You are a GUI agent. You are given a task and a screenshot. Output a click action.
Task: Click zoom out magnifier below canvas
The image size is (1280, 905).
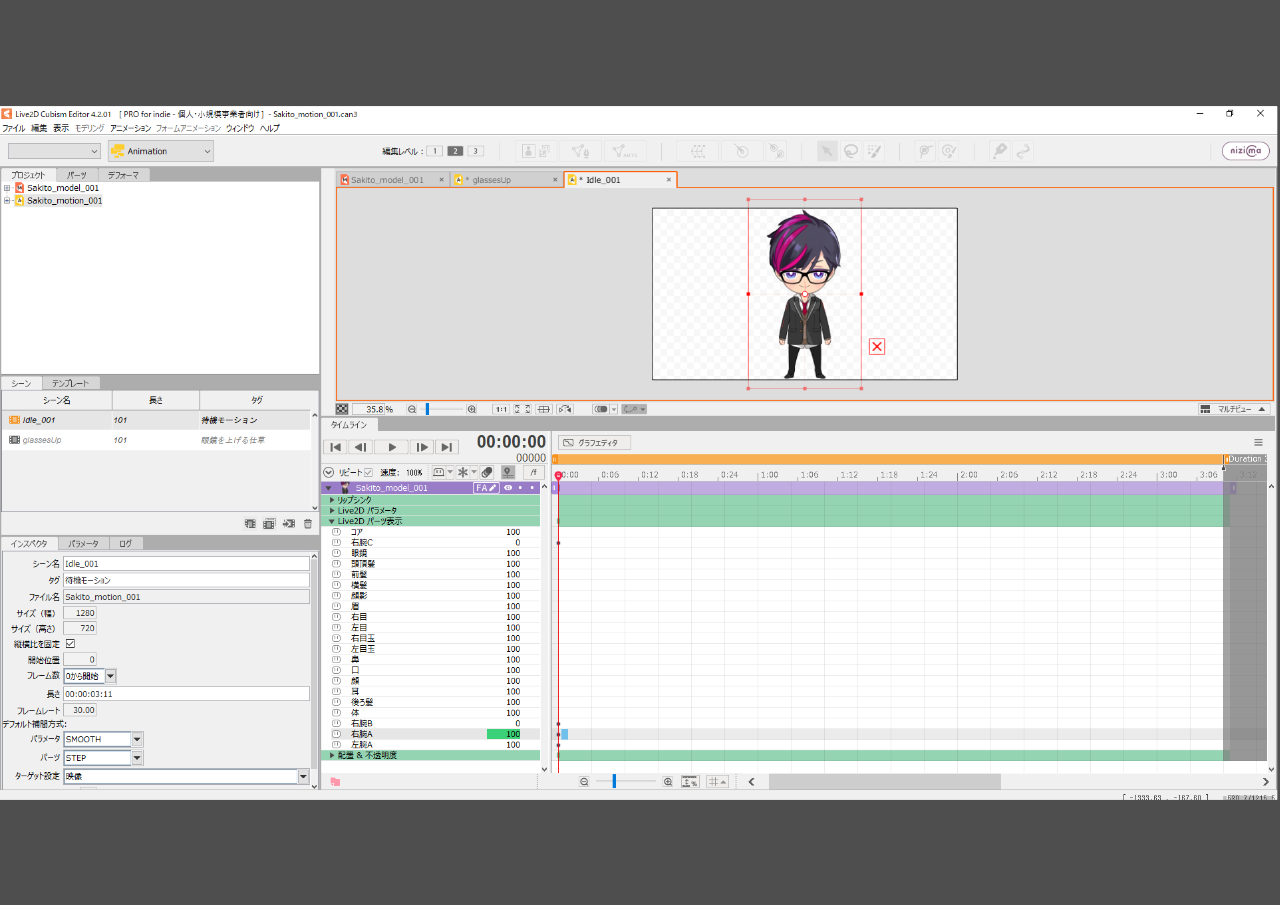click(412, 409)
